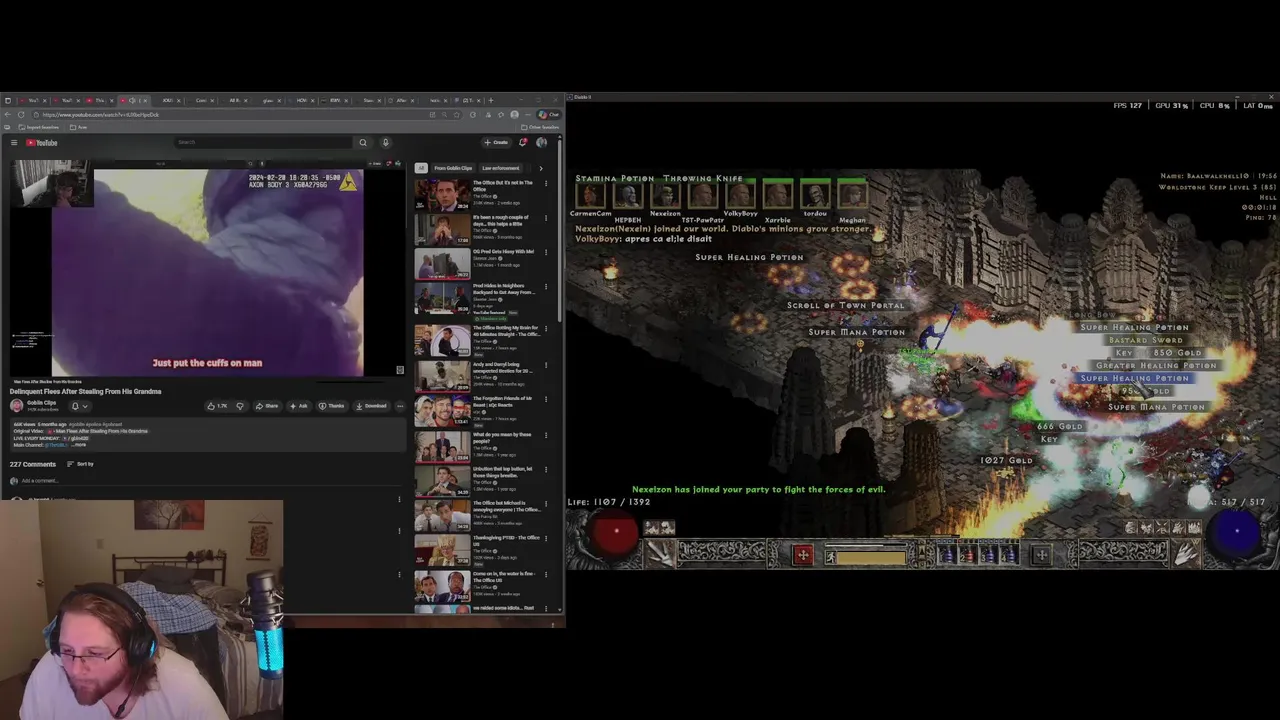Click the blue mana orb
Screen dimensions: 1280x720
click(x=1236, y=533)
